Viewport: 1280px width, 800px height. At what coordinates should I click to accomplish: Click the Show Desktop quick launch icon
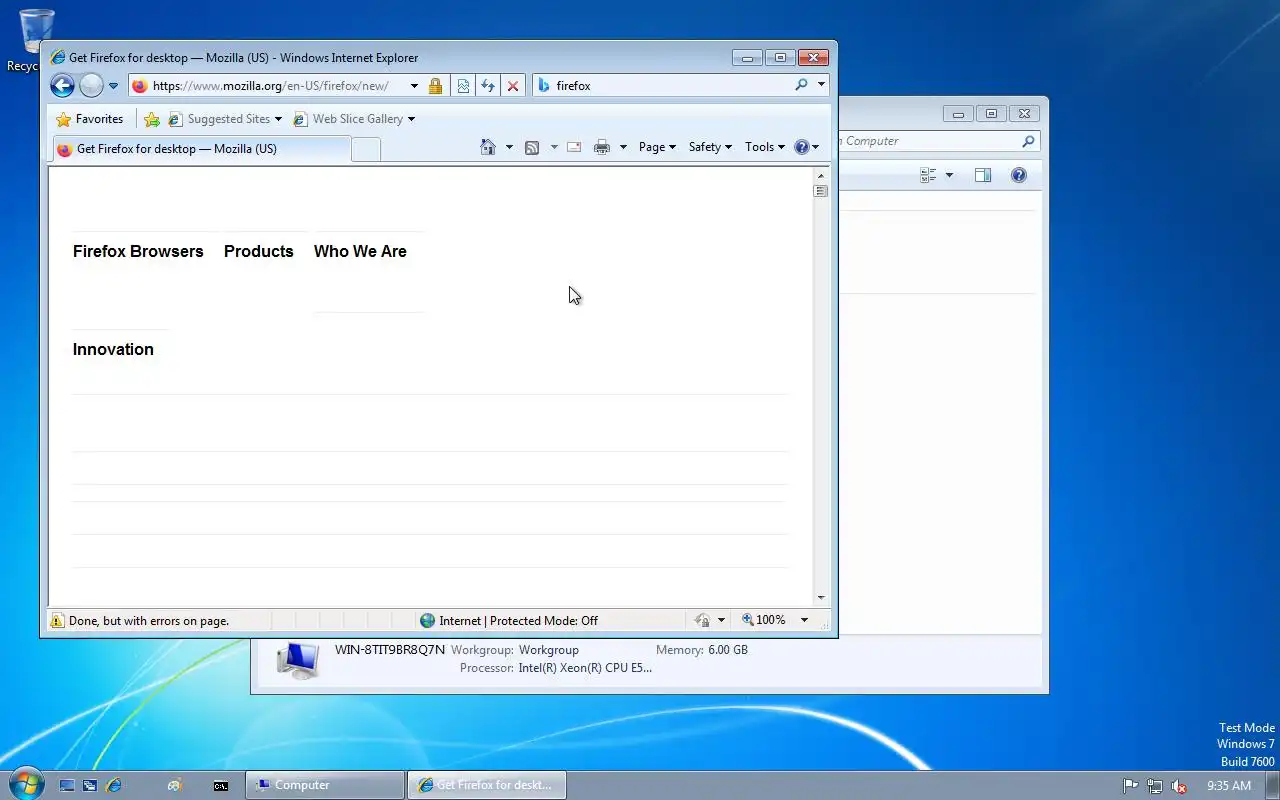point(67,786)
